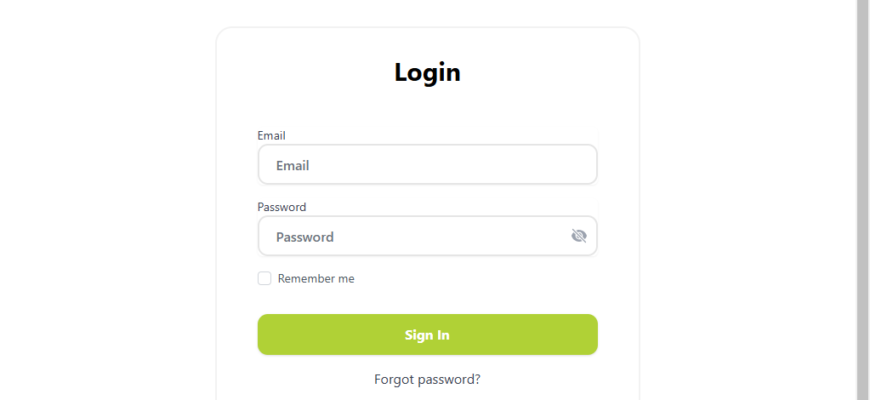The height and width of the screenshot is (400, 870).
Task: Submit login with the Sign In button
Action: (427, 335)
